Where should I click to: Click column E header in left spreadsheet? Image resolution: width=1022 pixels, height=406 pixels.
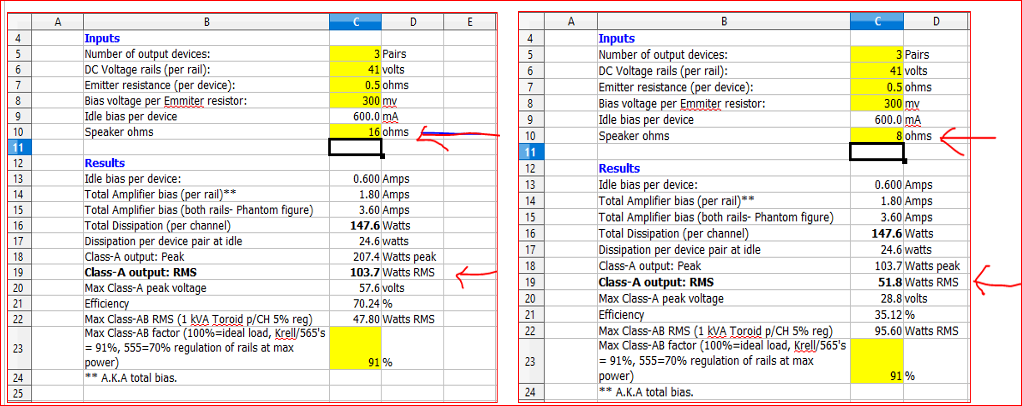(469, 22)
